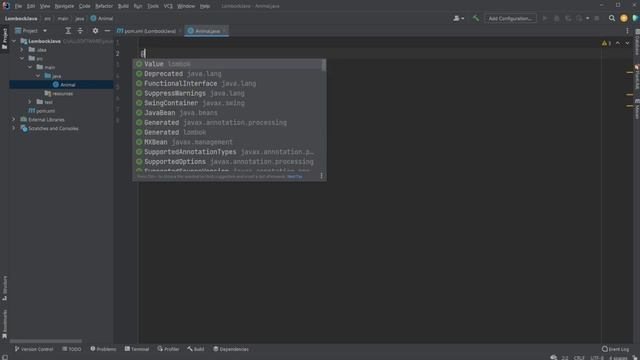
Task: Click the orange IDE updates icon
Action: tap(624, 18)
